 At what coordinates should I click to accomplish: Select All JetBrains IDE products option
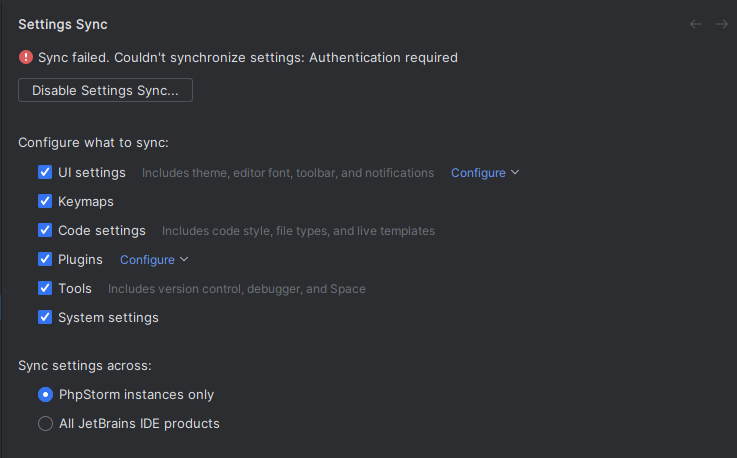click(45, 424)
